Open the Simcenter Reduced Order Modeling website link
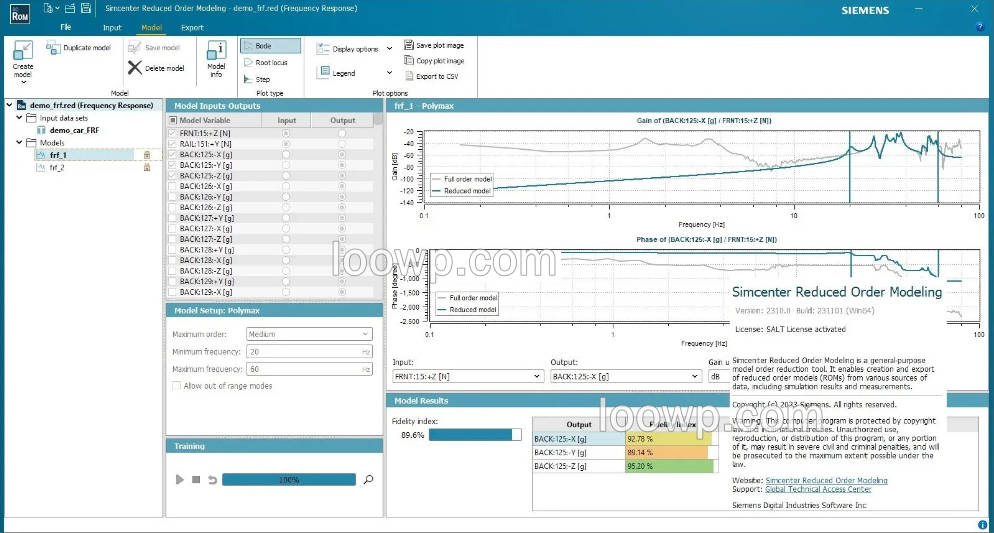994x533 pixels. pyautogui.click(x=826, y=480)
